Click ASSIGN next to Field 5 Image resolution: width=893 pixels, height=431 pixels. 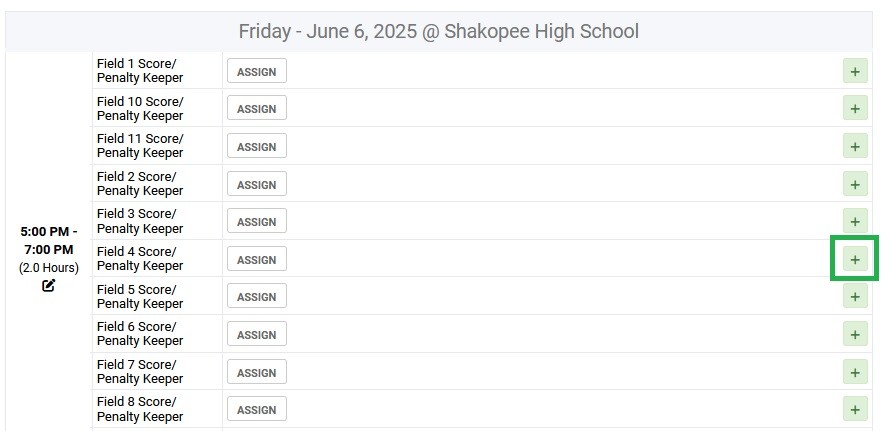click(257, 297)
